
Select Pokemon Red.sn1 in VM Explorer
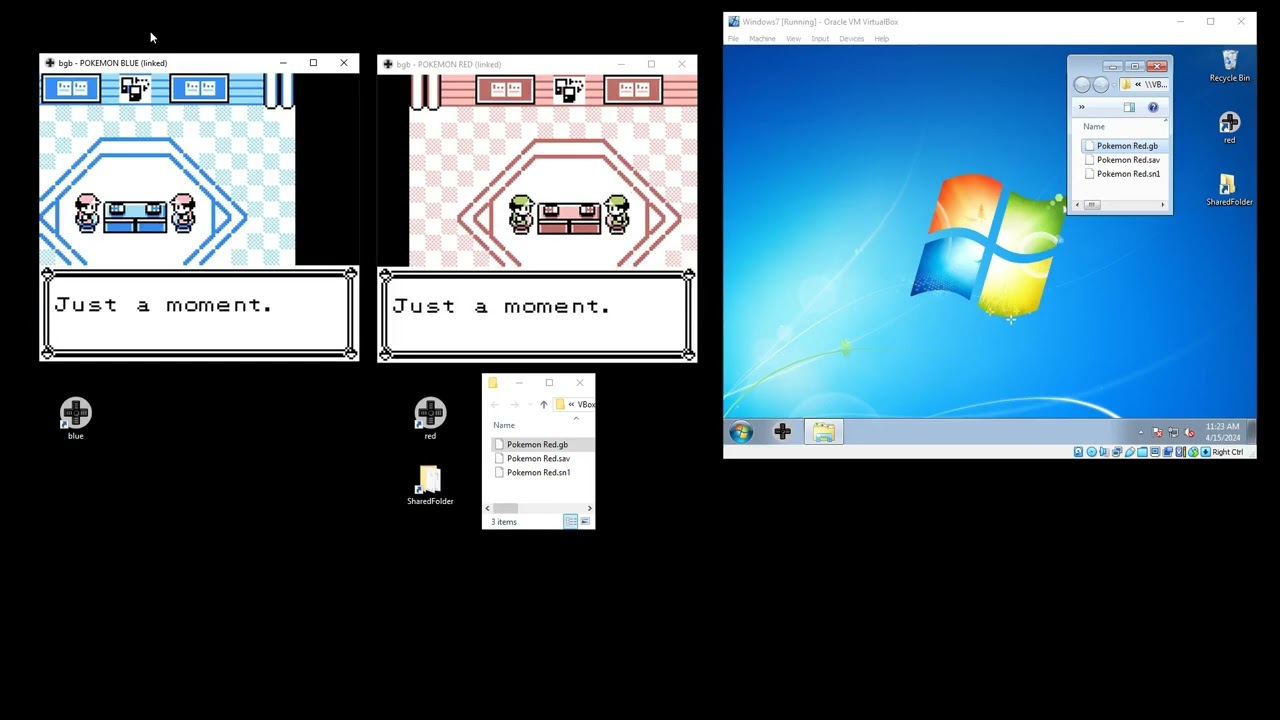click(x=1128, y=174)
